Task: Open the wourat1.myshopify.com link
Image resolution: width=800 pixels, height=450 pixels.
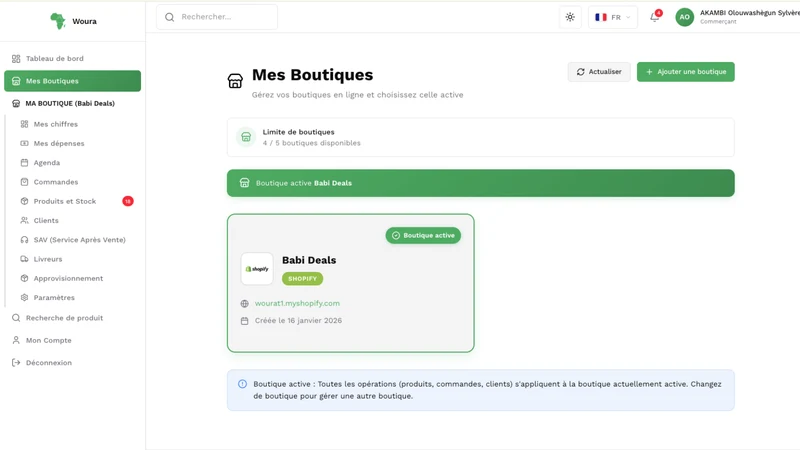Action: click(x=297, y=303)
